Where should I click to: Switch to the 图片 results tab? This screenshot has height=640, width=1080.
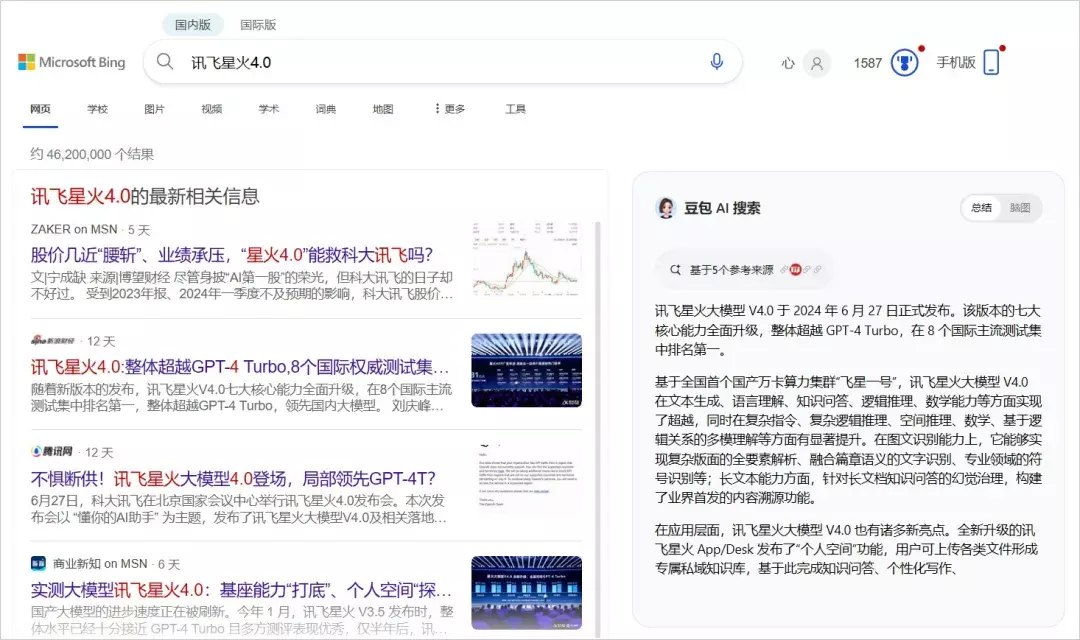click(x=154, y=109)
